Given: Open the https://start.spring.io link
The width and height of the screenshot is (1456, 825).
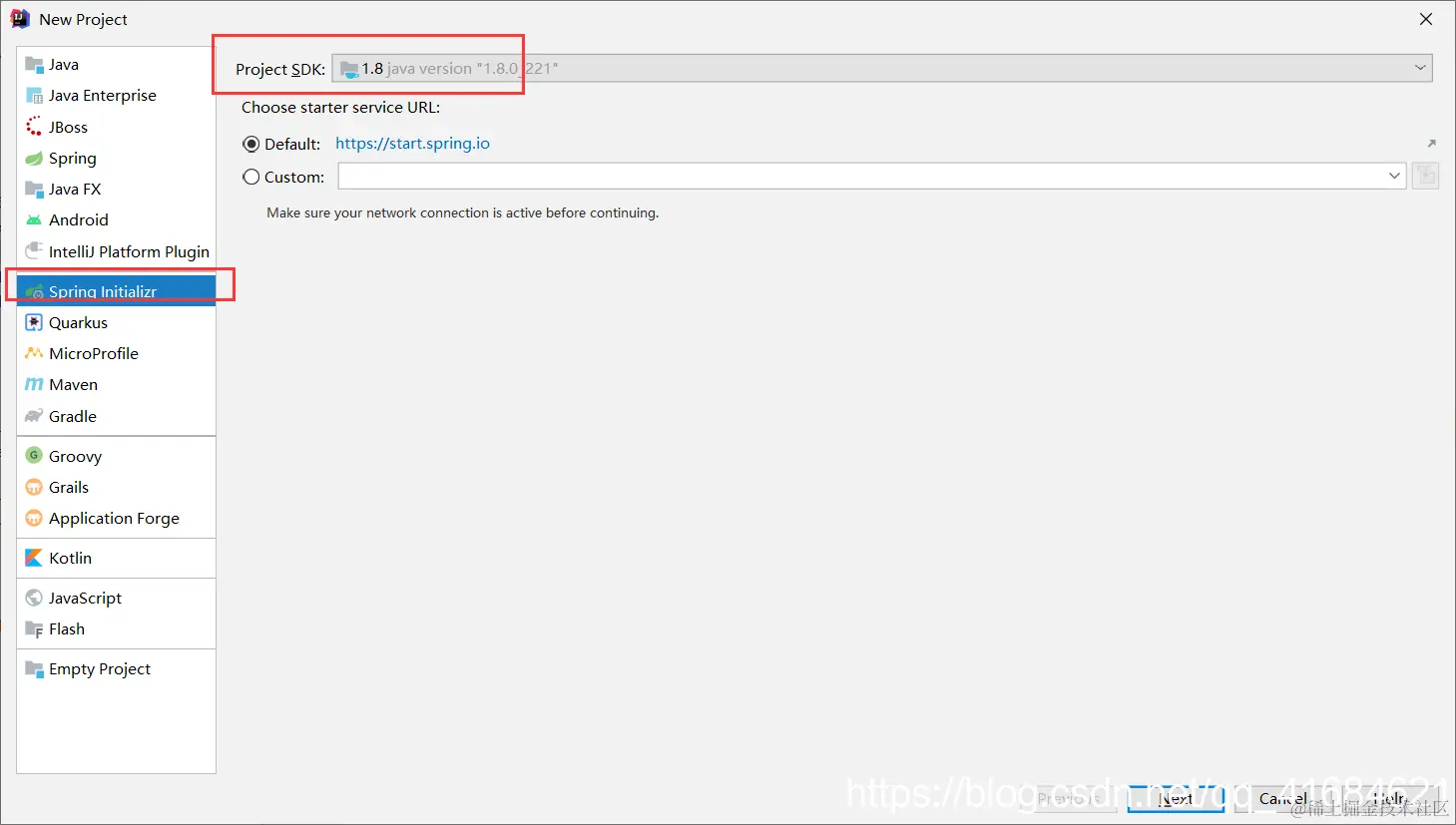Looking at the screenshot, I should tap(412, 144).
